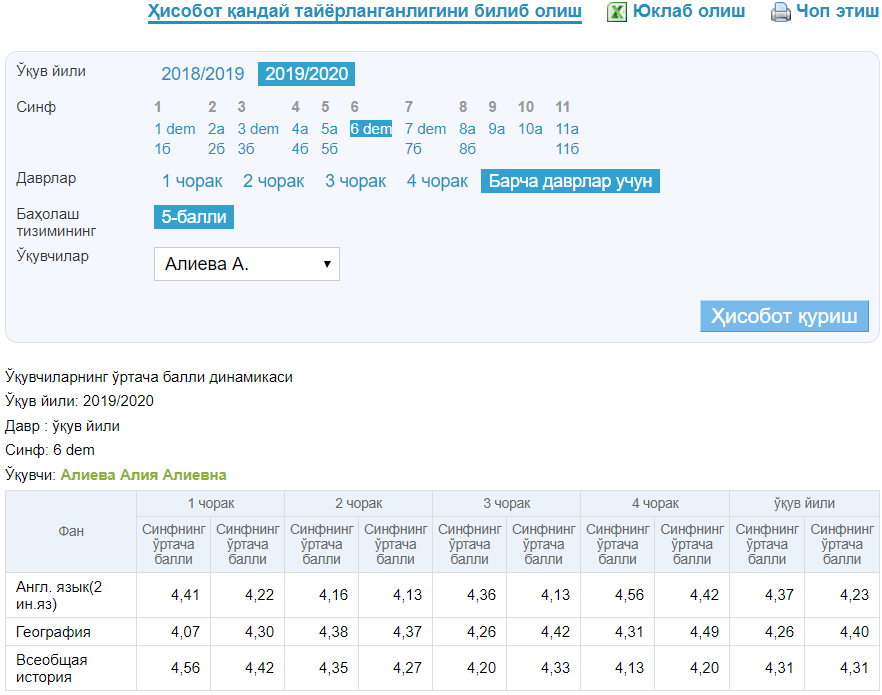The width and height of the screenshot is (882, 695).
Task: Open link about how report is prepared
Action: coord(364,12)
